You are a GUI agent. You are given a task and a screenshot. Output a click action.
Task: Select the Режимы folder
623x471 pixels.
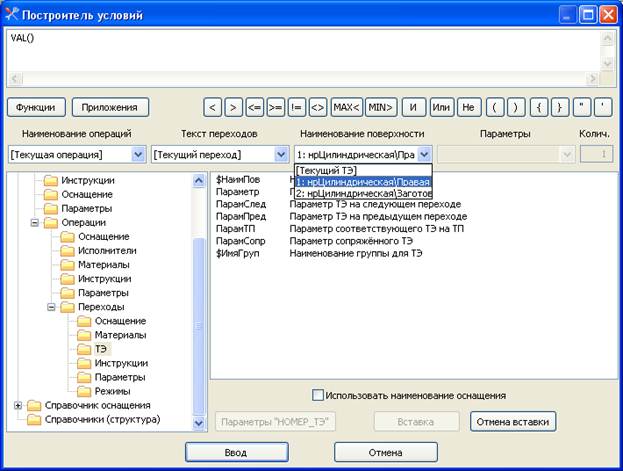pos(112,391)
